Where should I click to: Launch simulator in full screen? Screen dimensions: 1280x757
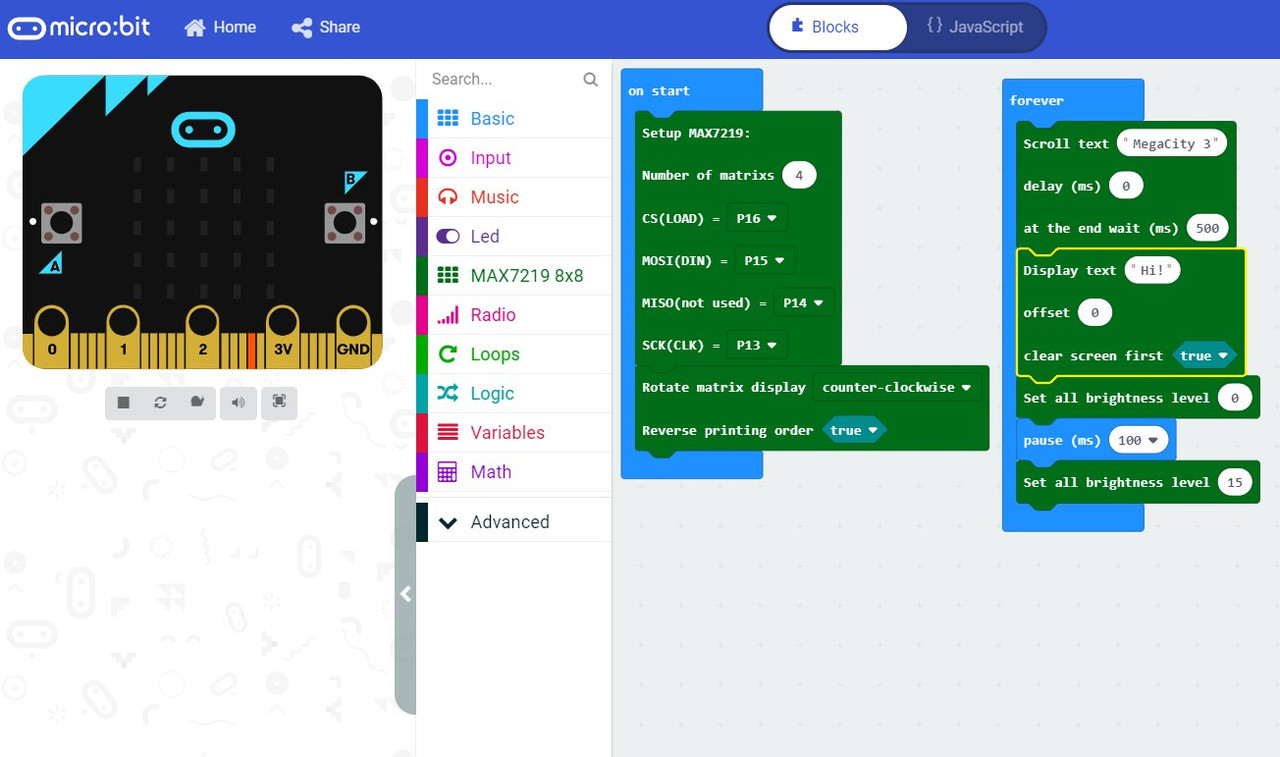279,402
